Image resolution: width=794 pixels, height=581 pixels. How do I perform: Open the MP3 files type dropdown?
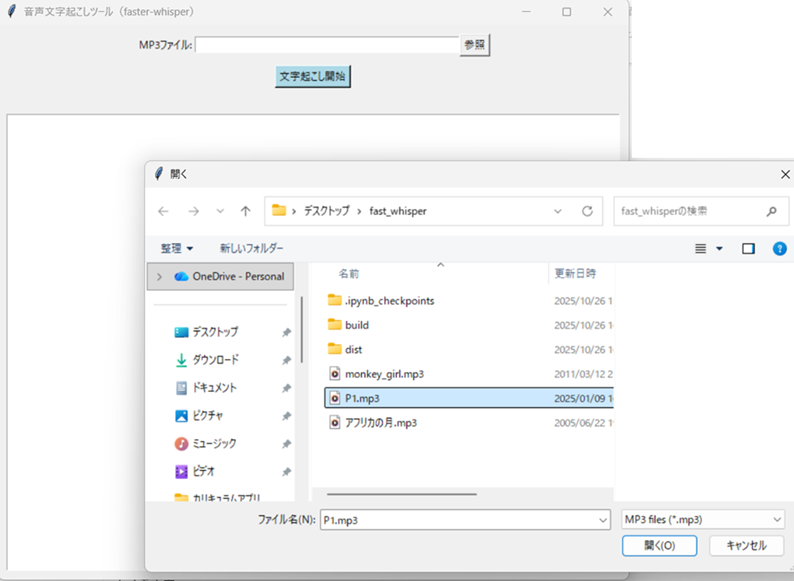pyautogui.click(x=702, y=519)
